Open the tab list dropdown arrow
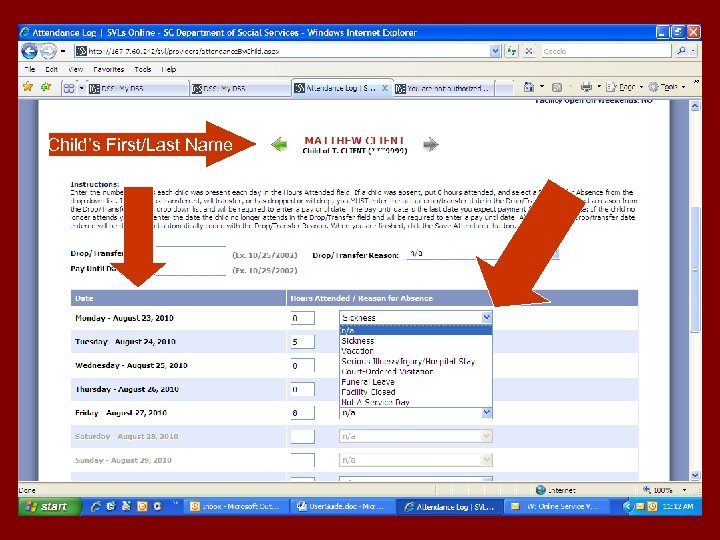 click(82, 88)
